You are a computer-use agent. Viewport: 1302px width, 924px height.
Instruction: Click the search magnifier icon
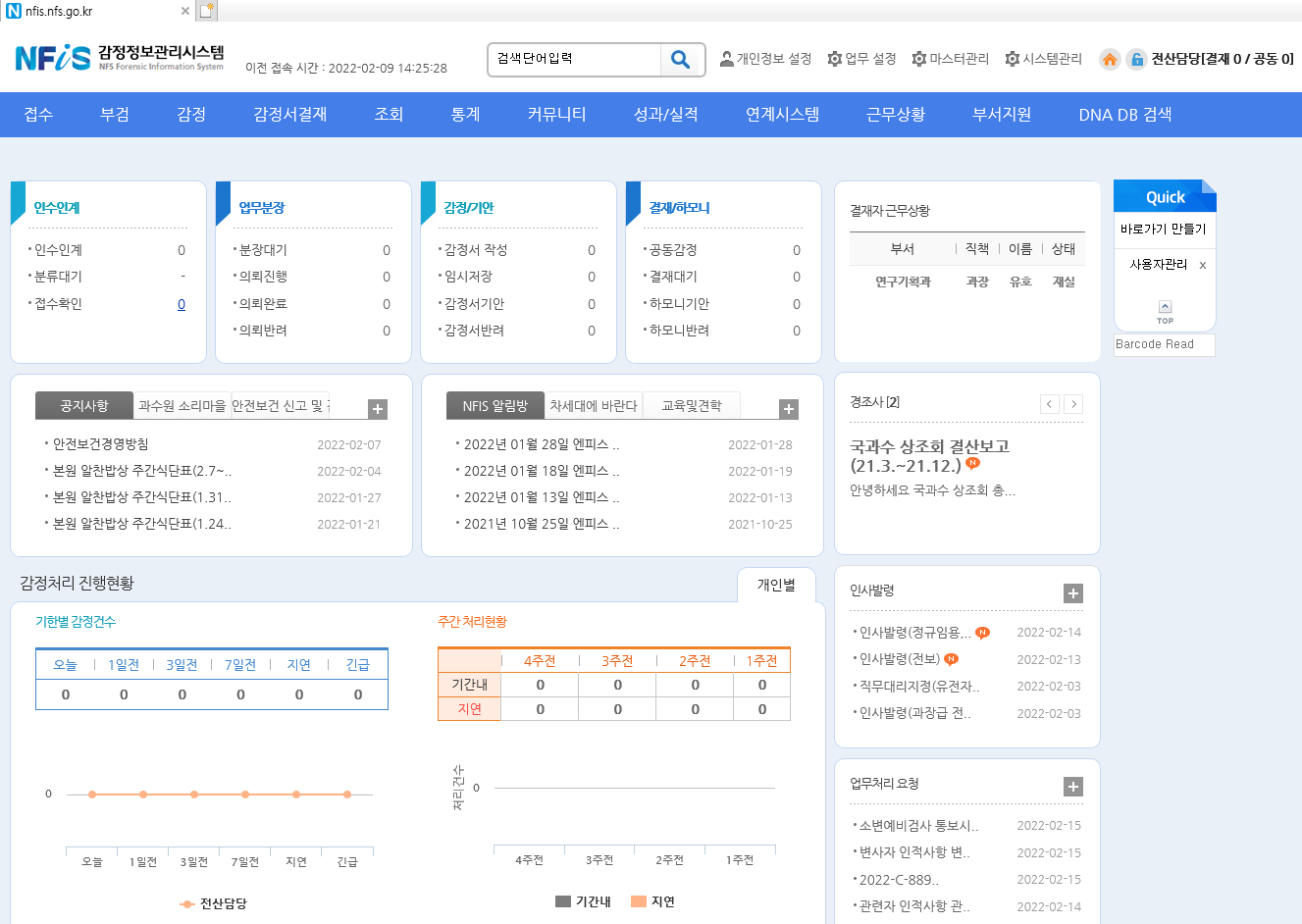click(x=681, y=60)
